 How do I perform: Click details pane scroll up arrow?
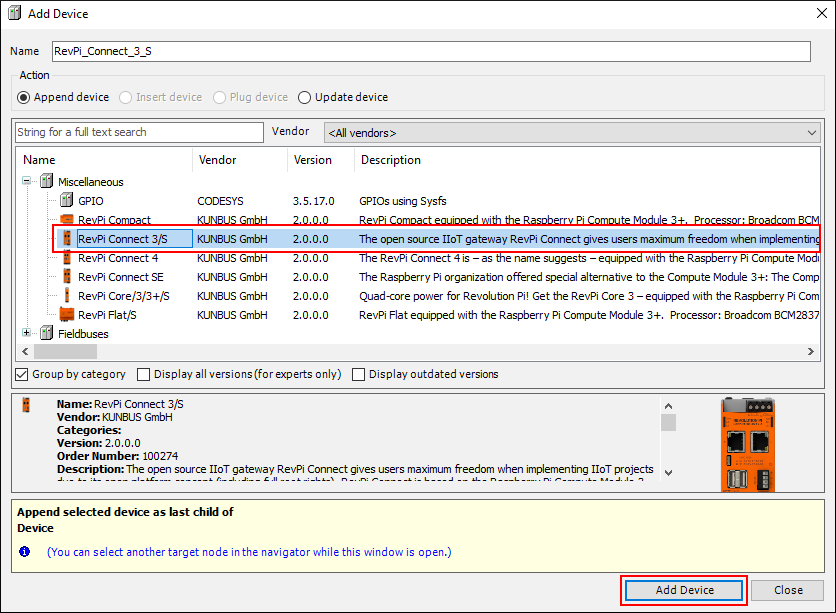click(x=669, y=406)
